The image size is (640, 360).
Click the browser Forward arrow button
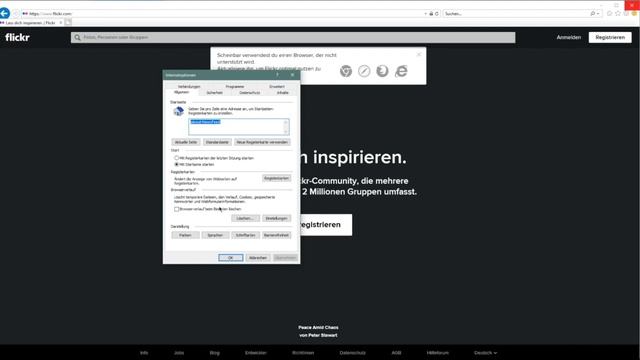point(16,13)
